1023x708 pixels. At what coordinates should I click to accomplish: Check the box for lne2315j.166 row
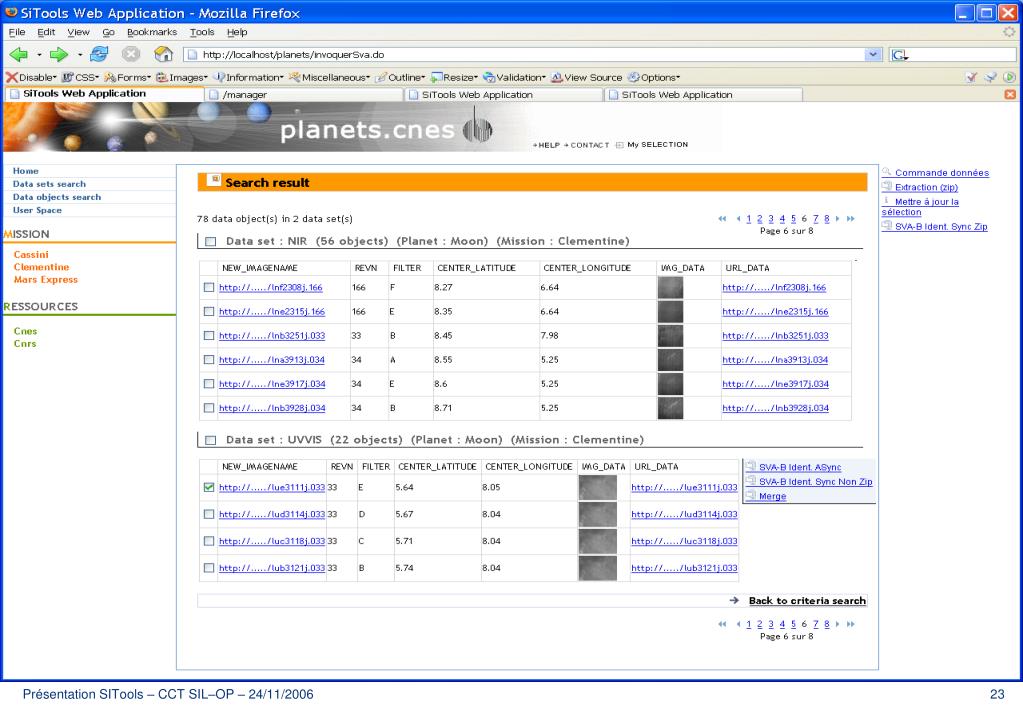[x=209, y=311]
